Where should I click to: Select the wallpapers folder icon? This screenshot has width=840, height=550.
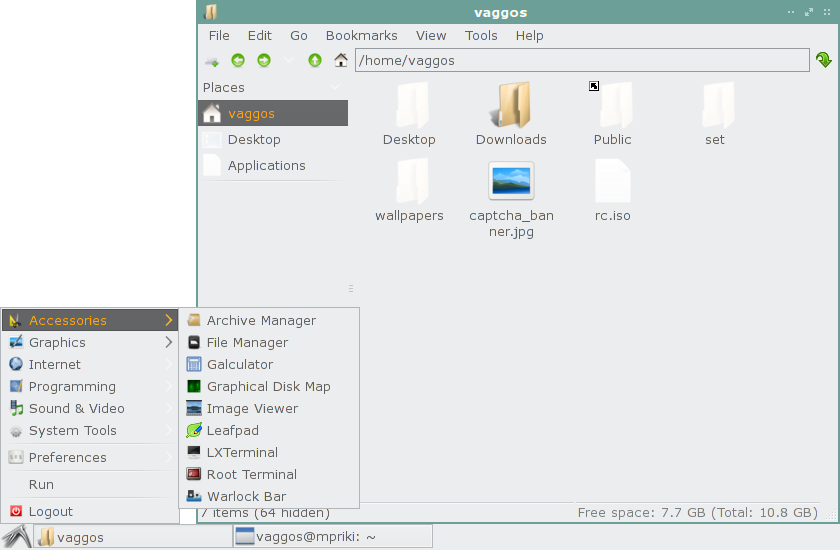pos(411,182)
